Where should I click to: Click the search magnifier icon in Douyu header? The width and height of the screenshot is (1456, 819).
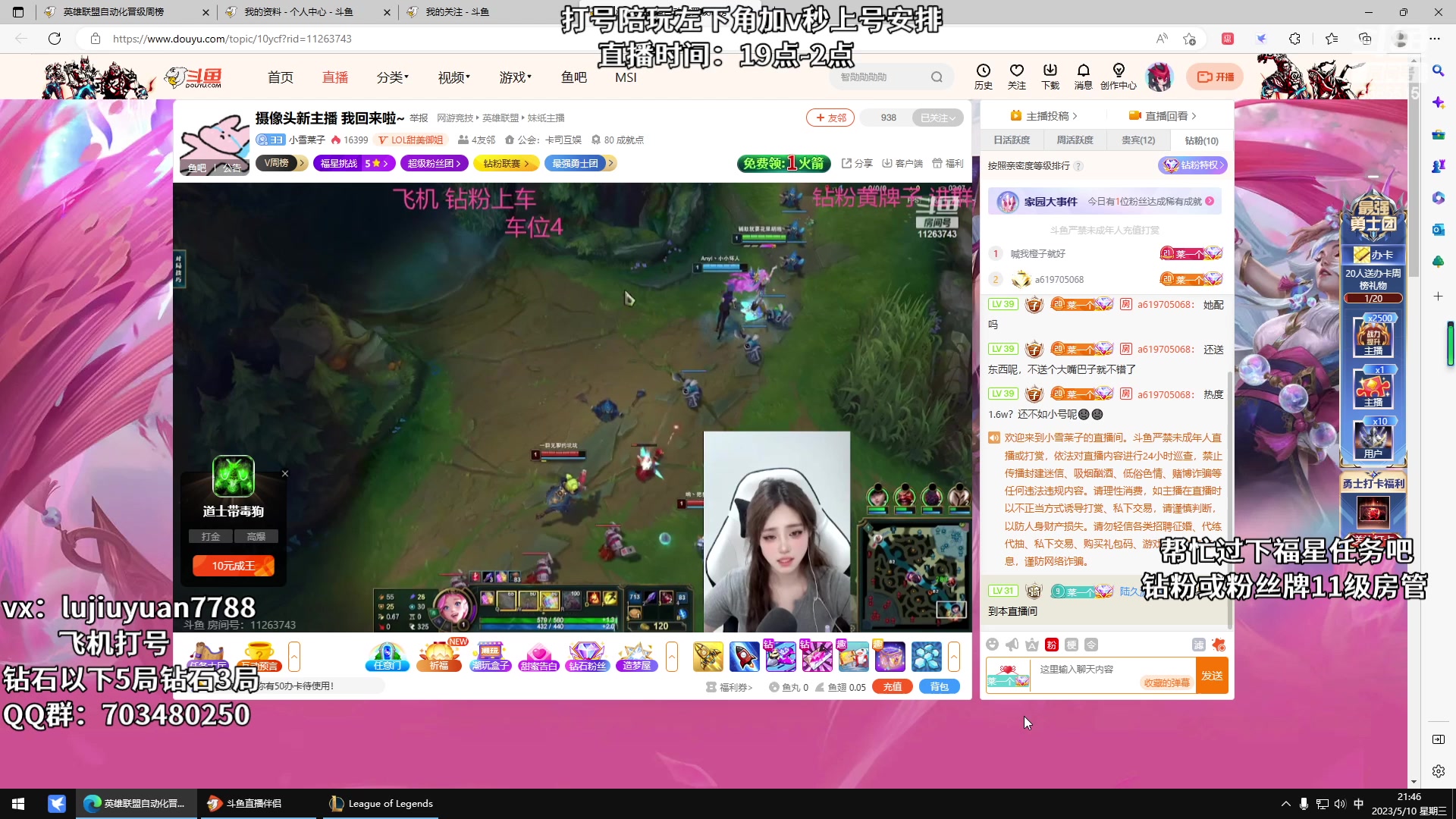937,77
